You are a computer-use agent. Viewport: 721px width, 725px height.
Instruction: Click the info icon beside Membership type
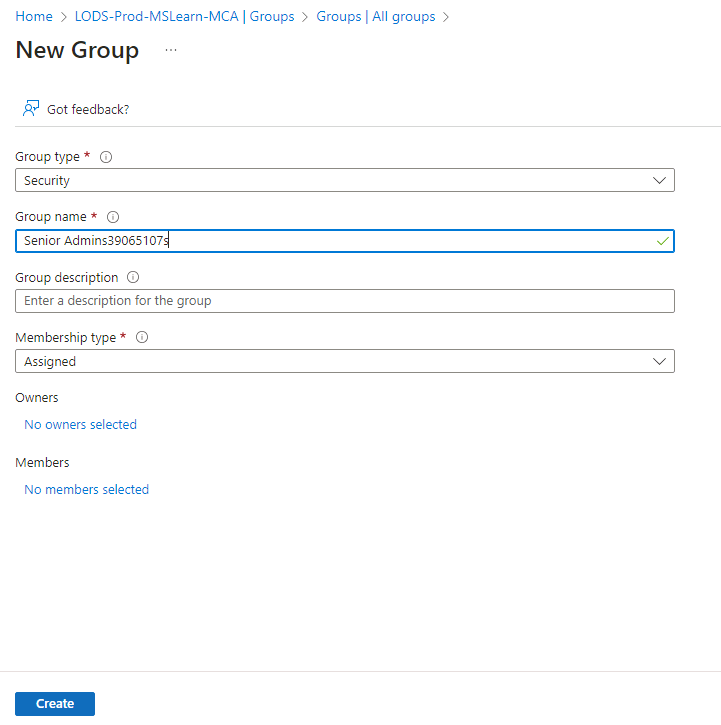click(x=141, y=338)
